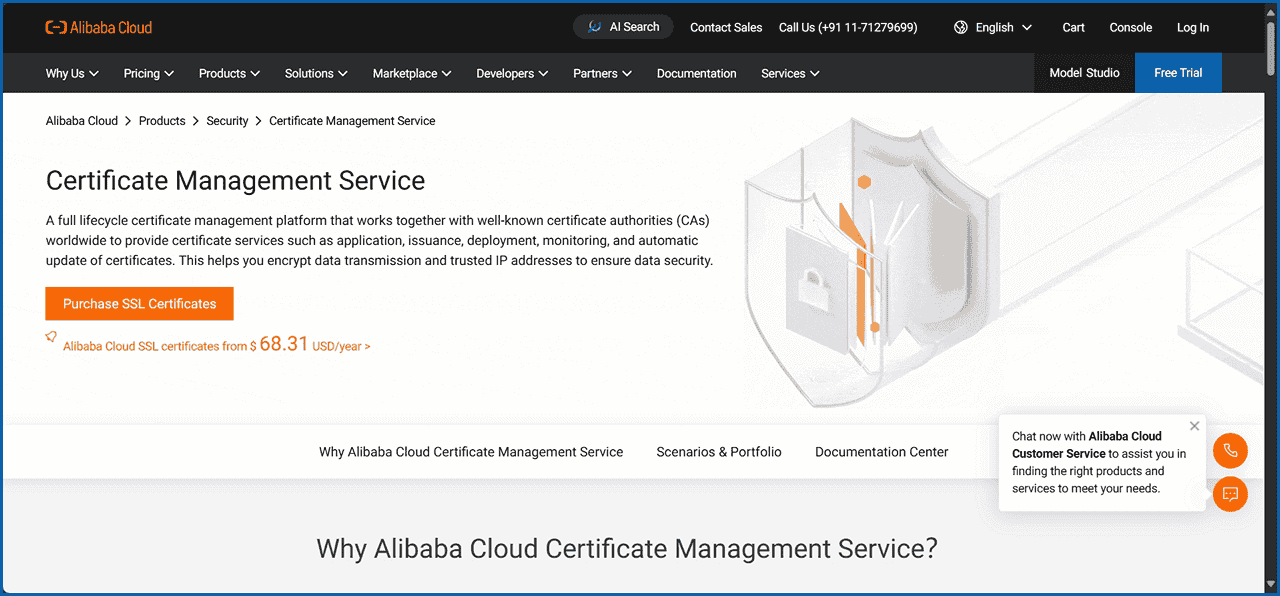Close the customer service chat popup
Screen dimensions: 1280x596
[1194, 426]
